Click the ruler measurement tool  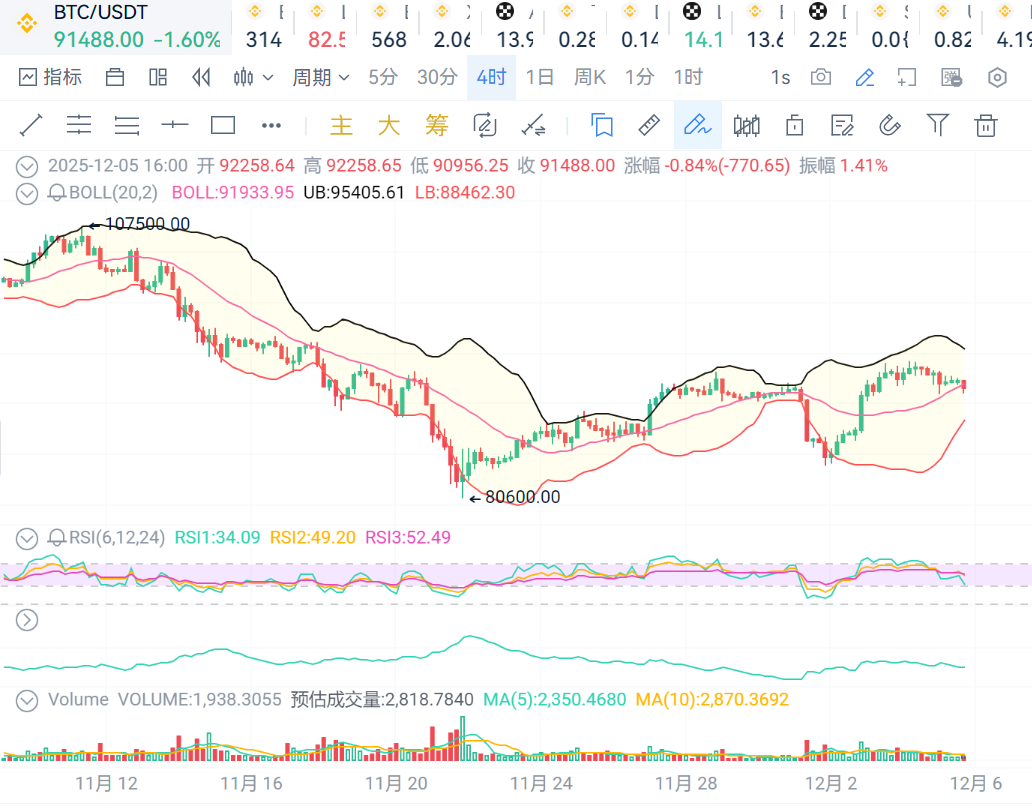[x=649, y=125]
